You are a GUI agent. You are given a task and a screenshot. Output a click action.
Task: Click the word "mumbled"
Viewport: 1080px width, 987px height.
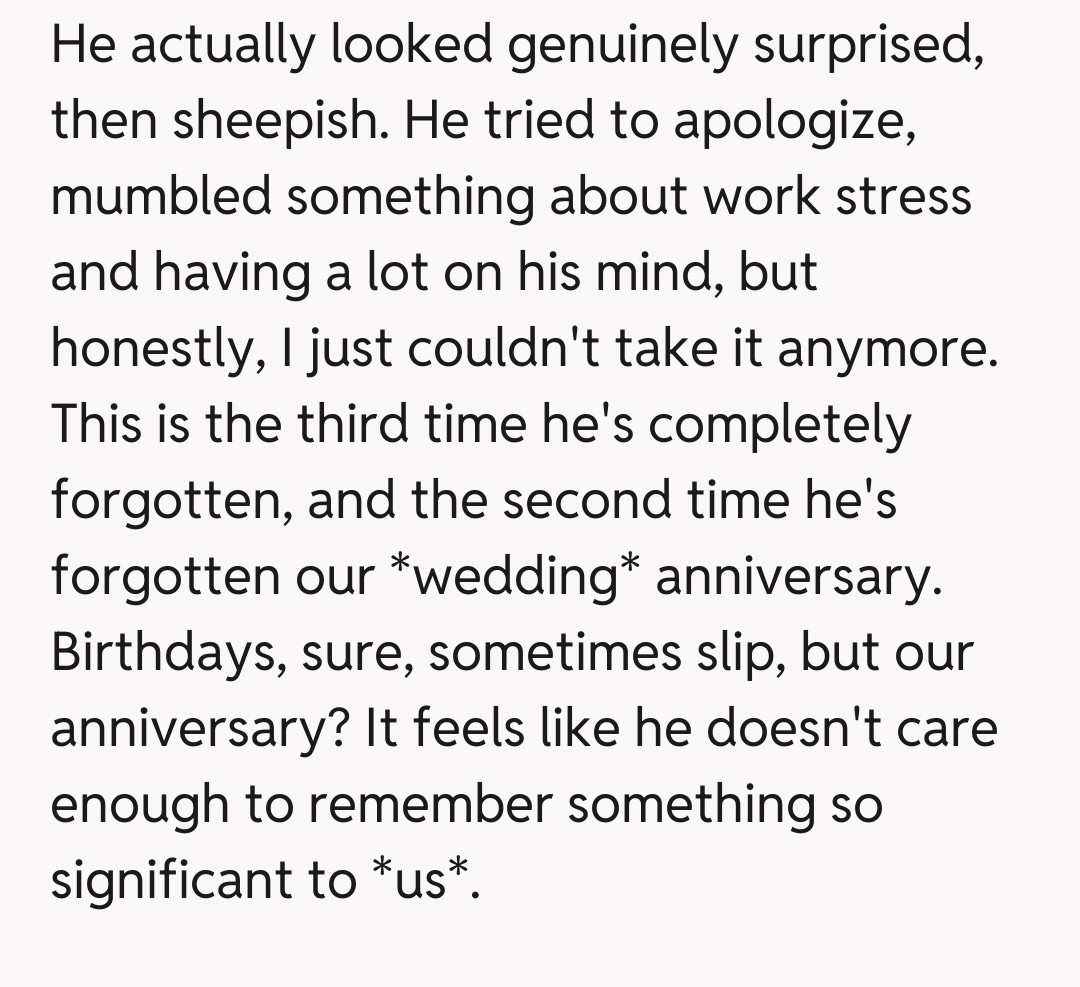coord(160,196)
